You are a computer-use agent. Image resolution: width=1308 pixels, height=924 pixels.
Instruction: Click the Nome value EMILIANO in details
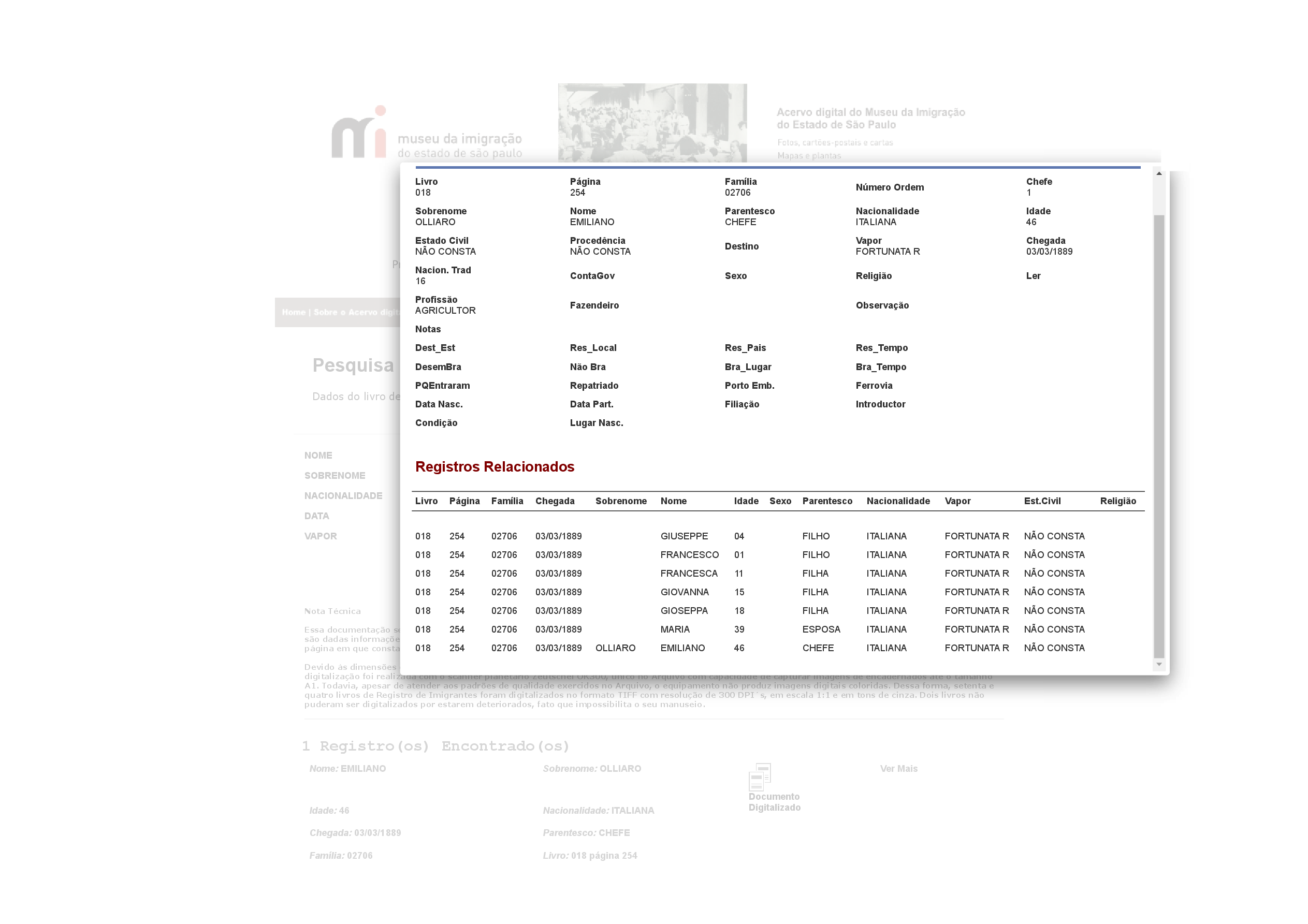592,222
